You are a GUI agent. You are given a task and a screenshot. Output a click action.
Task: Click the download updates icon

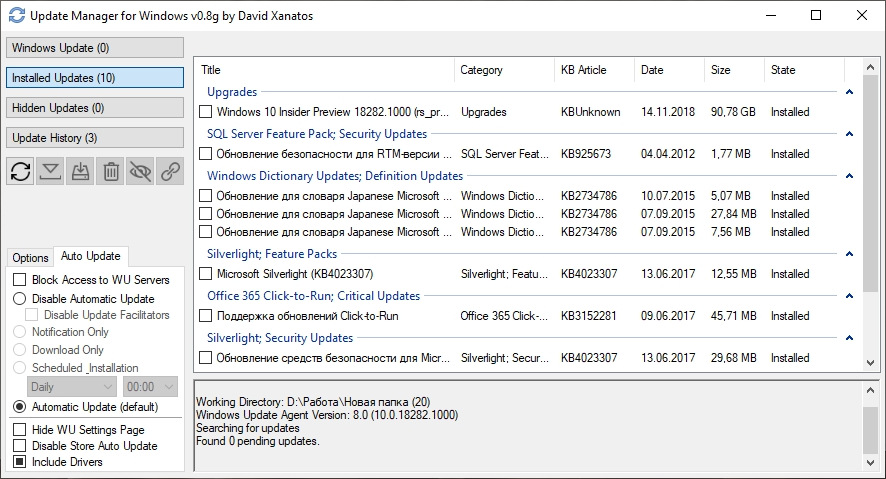pos(50,171)
